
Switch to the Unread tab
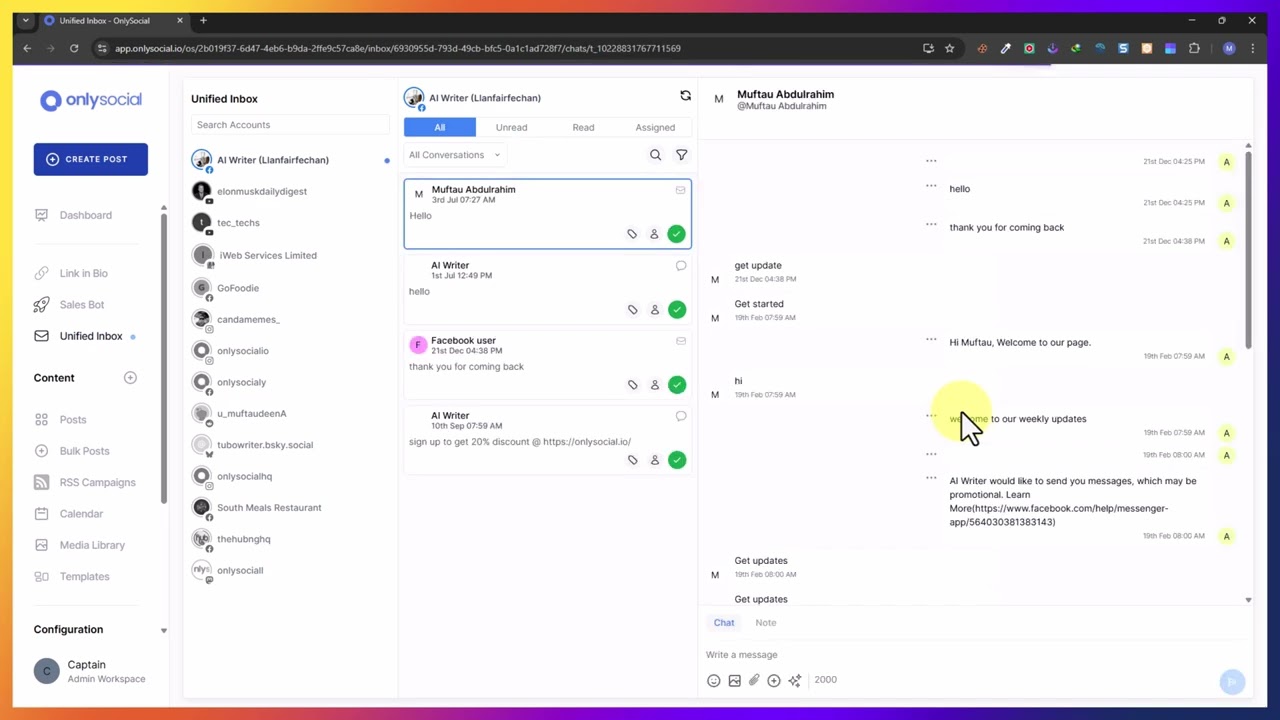pos(511,127)
